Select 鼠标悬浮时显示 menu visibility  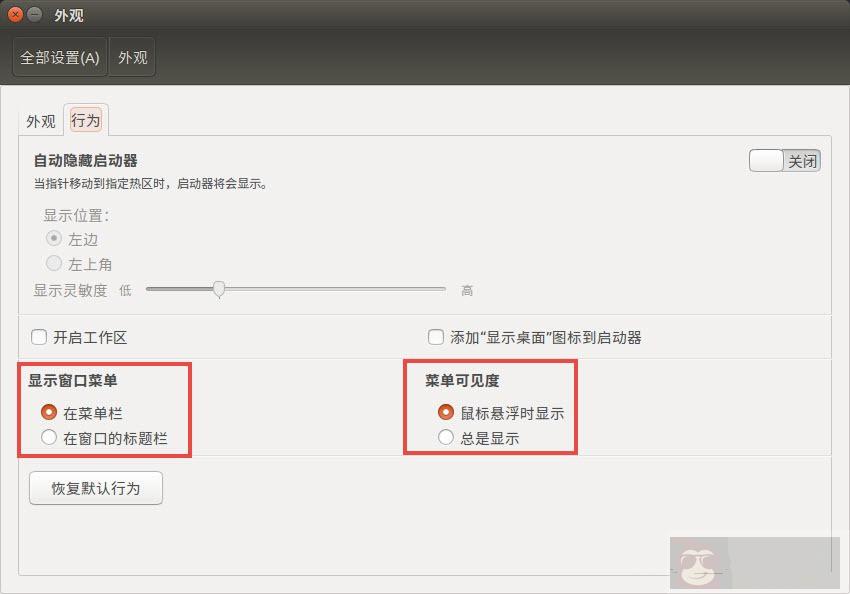click(x=446, y=412)
